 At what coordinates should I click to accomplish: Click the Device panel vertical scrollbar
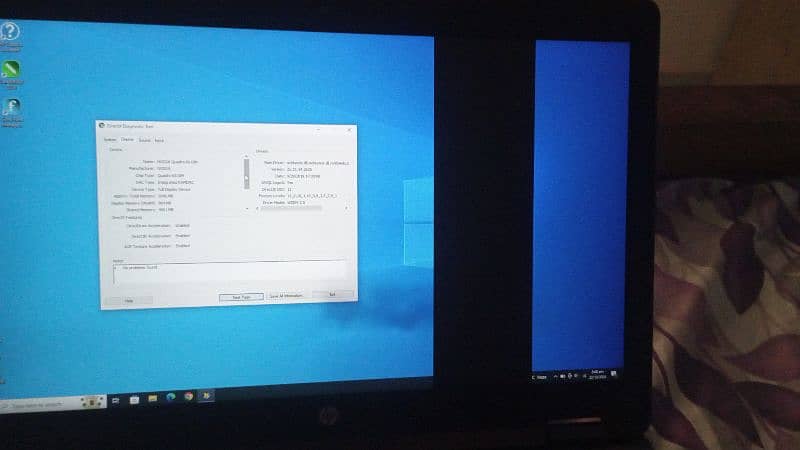(x=246, y=172)
